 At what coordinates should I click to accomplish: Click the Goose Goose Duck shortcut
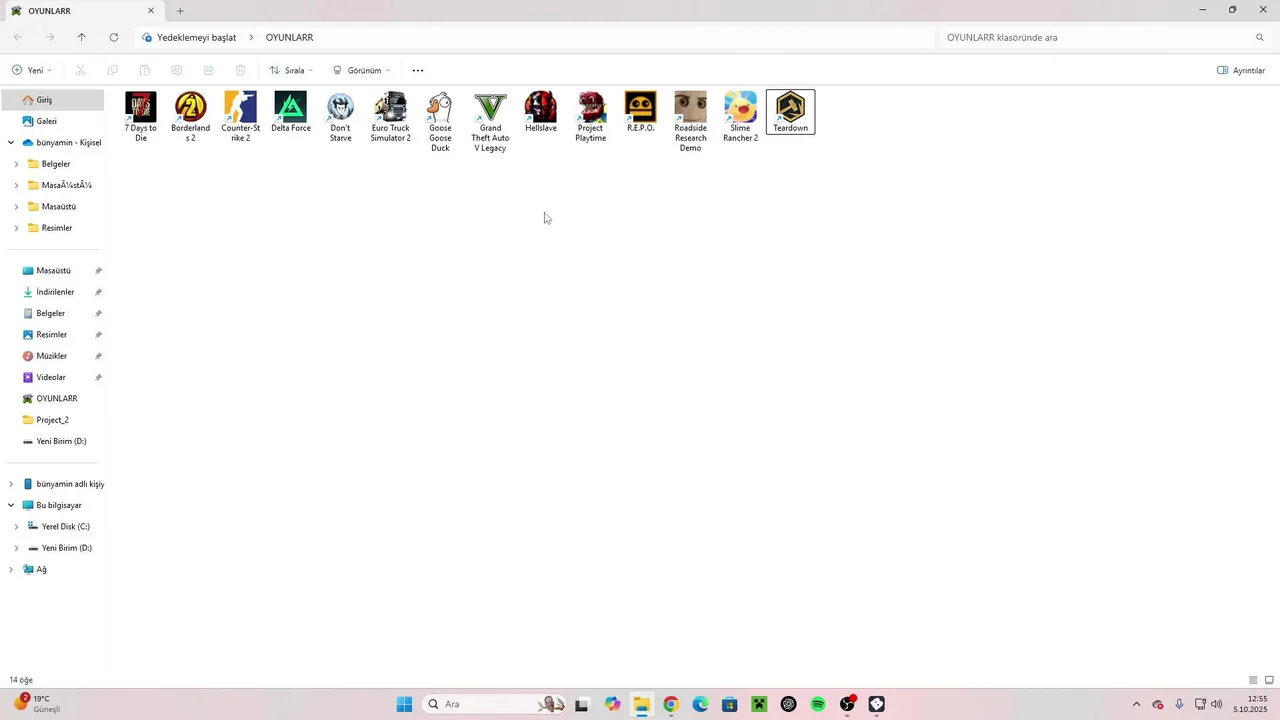pyautogui.click(x=440, y=122)
